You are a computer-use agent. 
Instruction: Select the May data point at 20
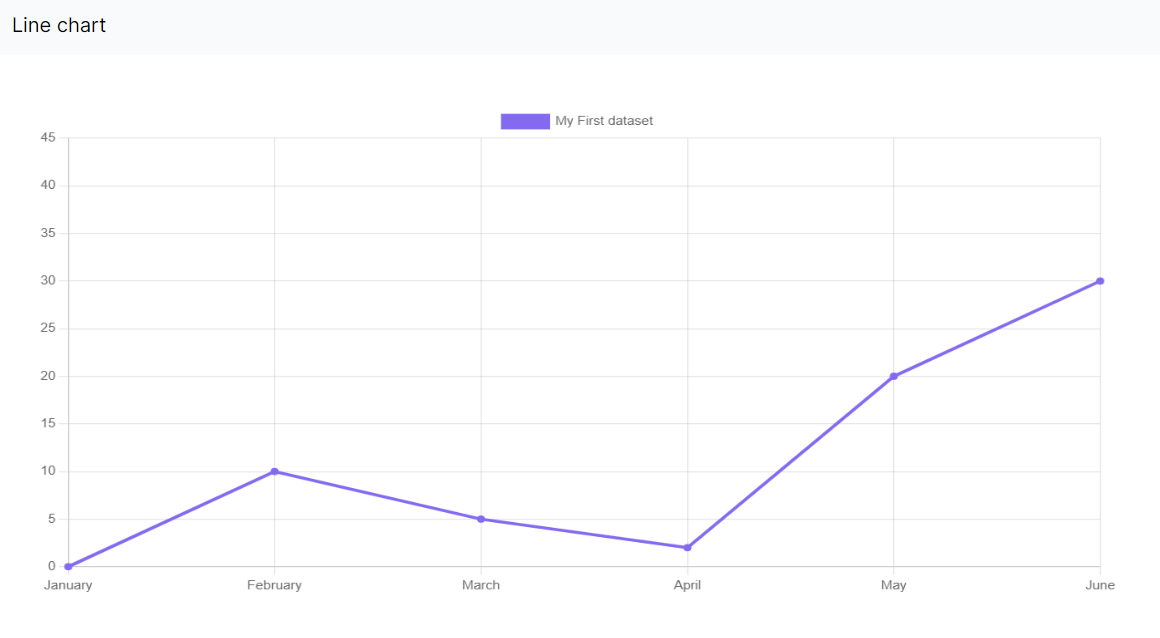(x=894, y=376)
